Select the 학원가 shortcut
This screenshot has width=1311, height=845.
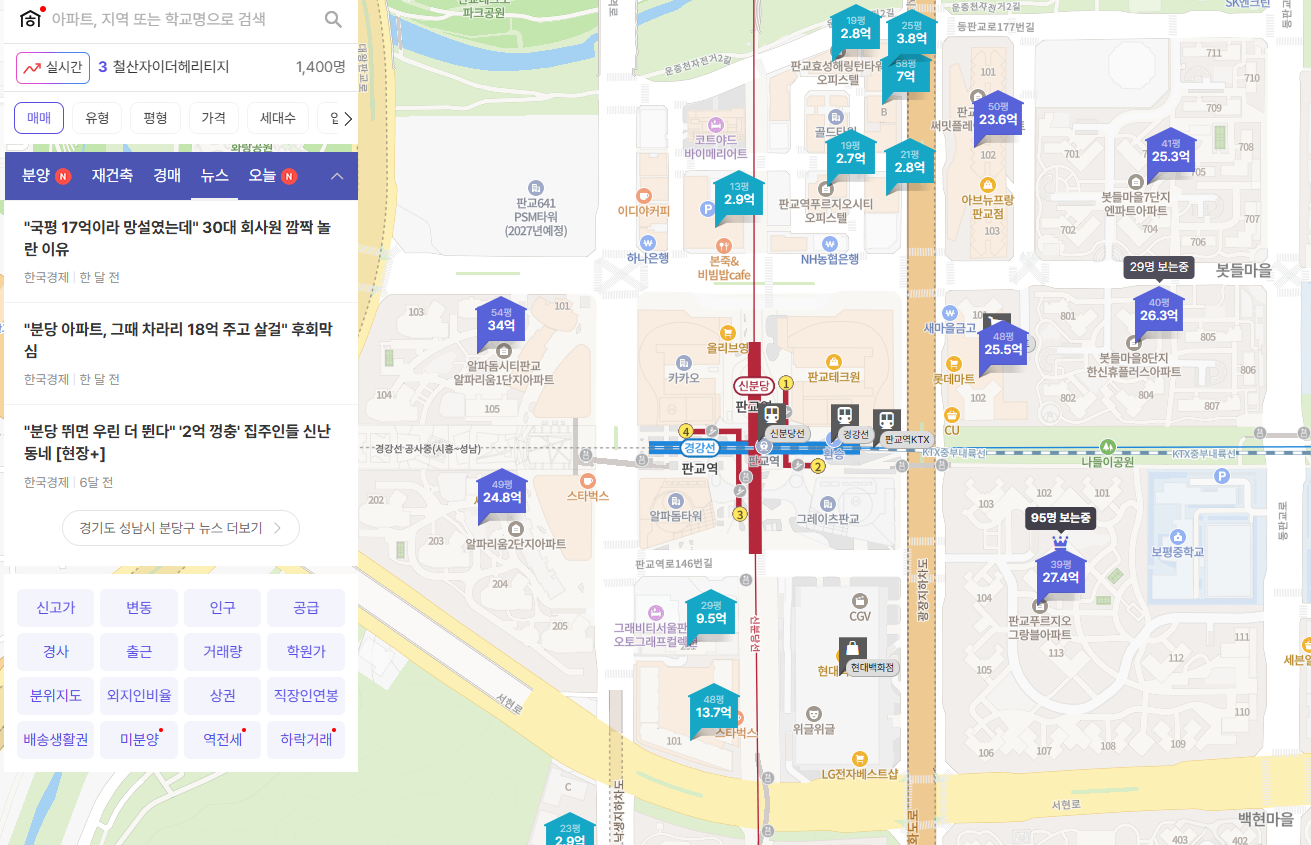[x=306, y=652]
